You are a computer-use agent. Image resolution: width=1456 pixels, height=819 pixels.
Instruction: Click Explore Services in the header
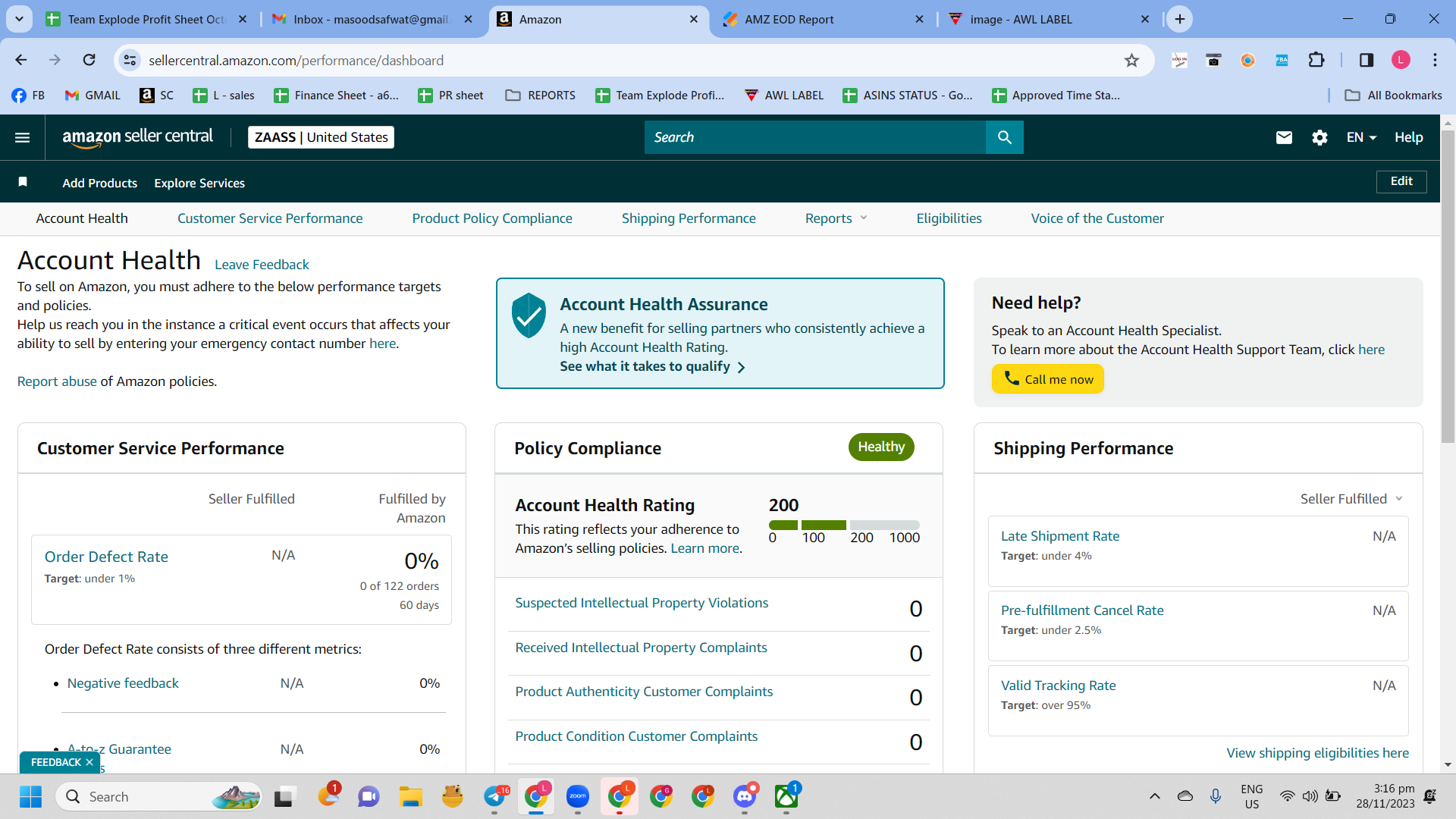[199, 183]
